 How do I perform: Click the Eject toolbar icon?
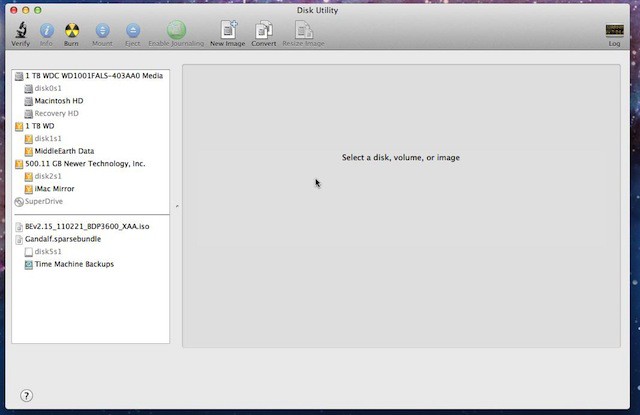click(132, 31)
